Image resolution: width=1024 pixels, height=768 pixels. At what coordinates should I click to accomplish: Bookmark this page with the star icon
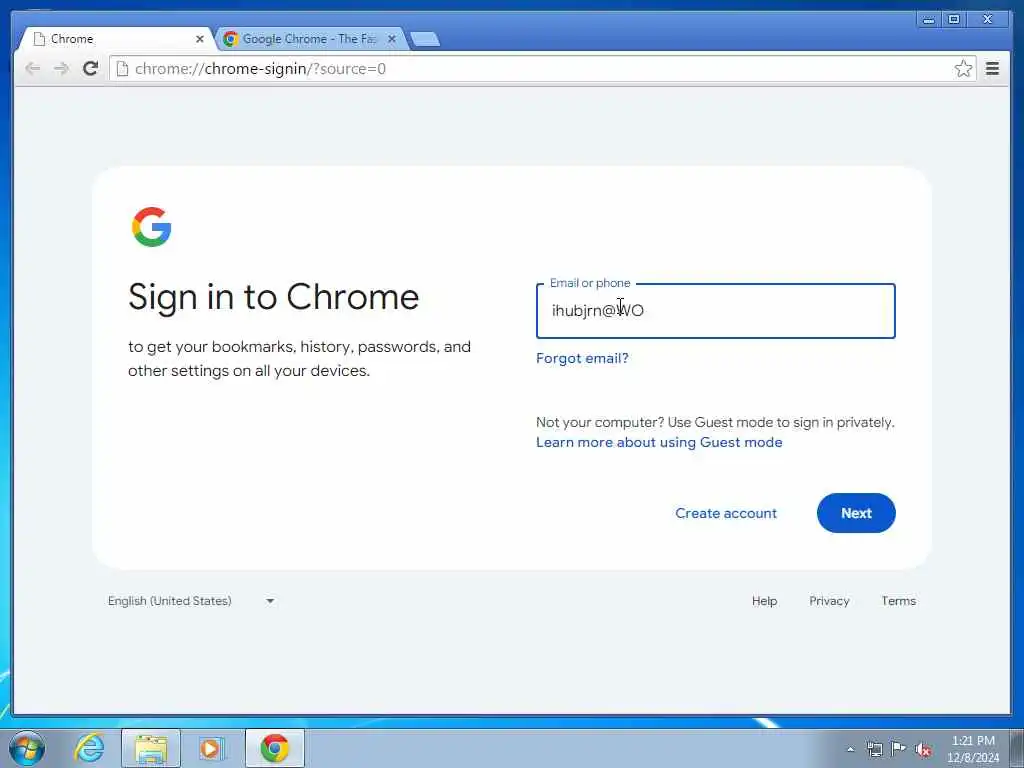tap(963, 69)
